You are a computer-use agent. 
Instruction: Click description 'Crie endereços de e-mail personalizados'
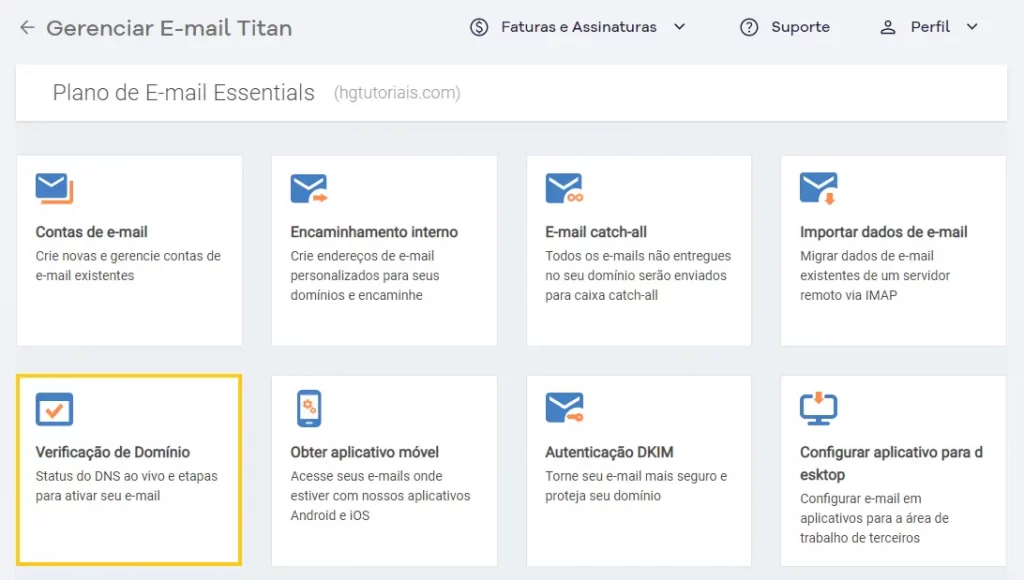pos(365,276)
